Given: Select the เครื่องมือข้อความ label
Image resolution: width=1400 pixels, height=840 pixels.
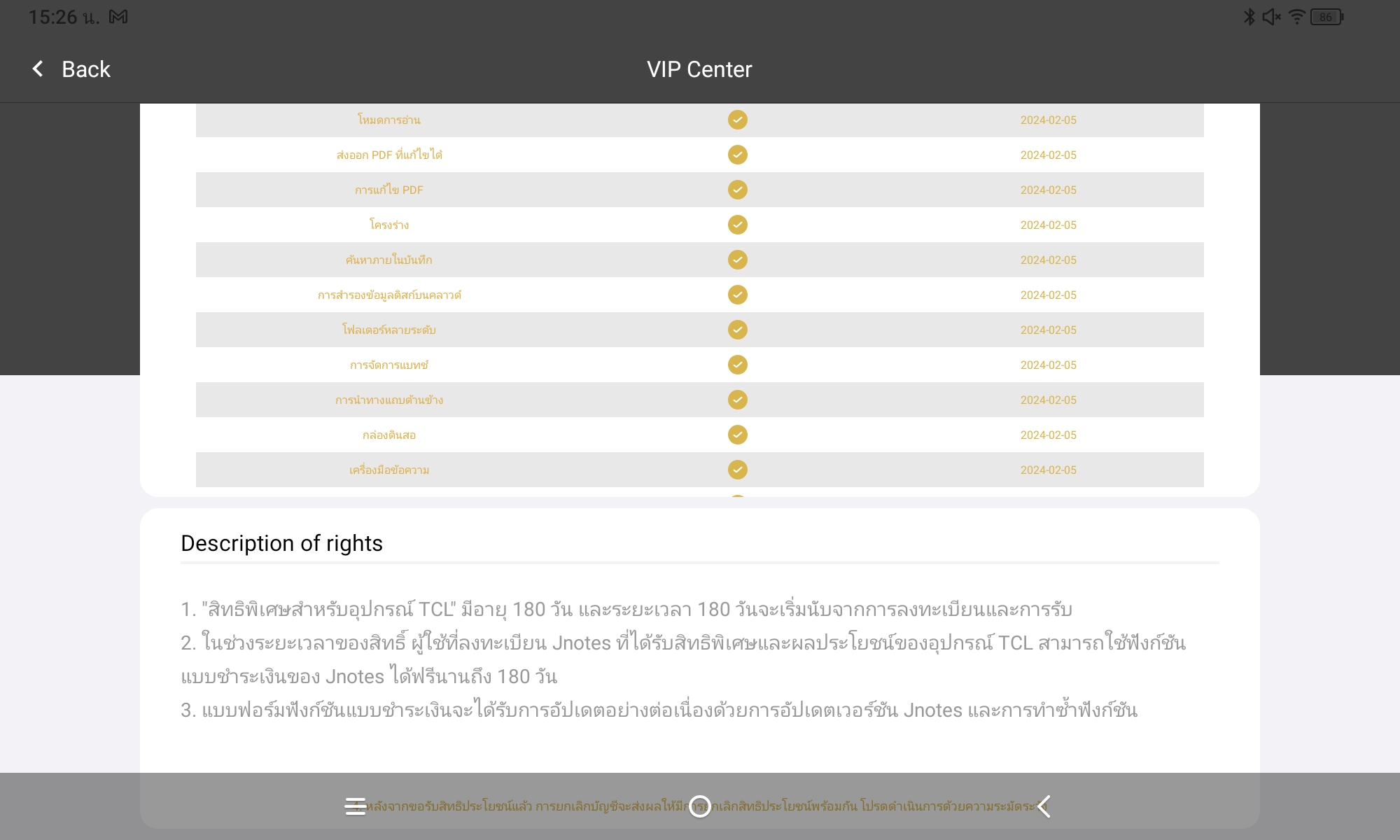Looking at the screenshot, I should [x=389, y=470].
